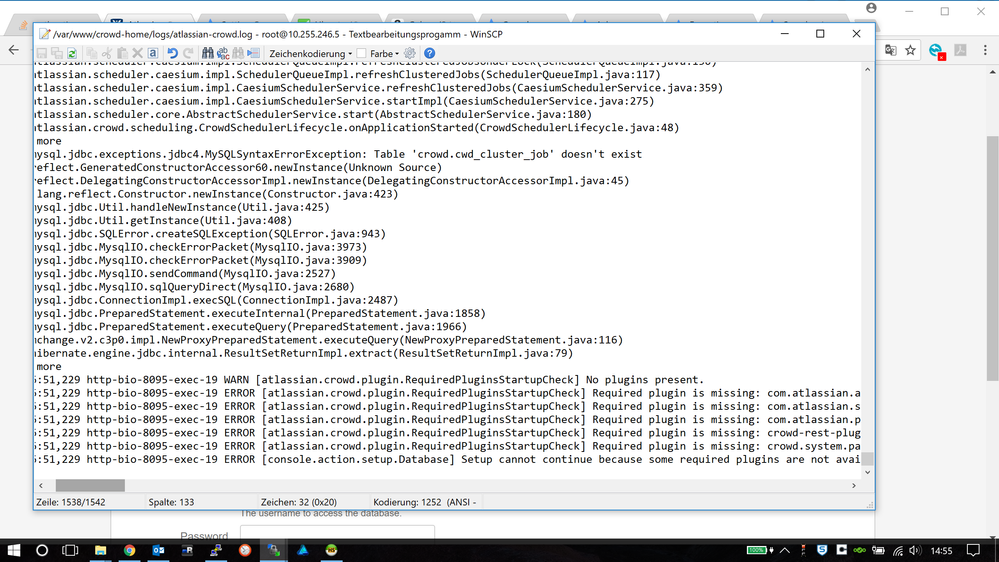This screenshot has height=562, width=999.
Task: Click the Copy icon in the editor toolbar
Action: coord(92,54)
